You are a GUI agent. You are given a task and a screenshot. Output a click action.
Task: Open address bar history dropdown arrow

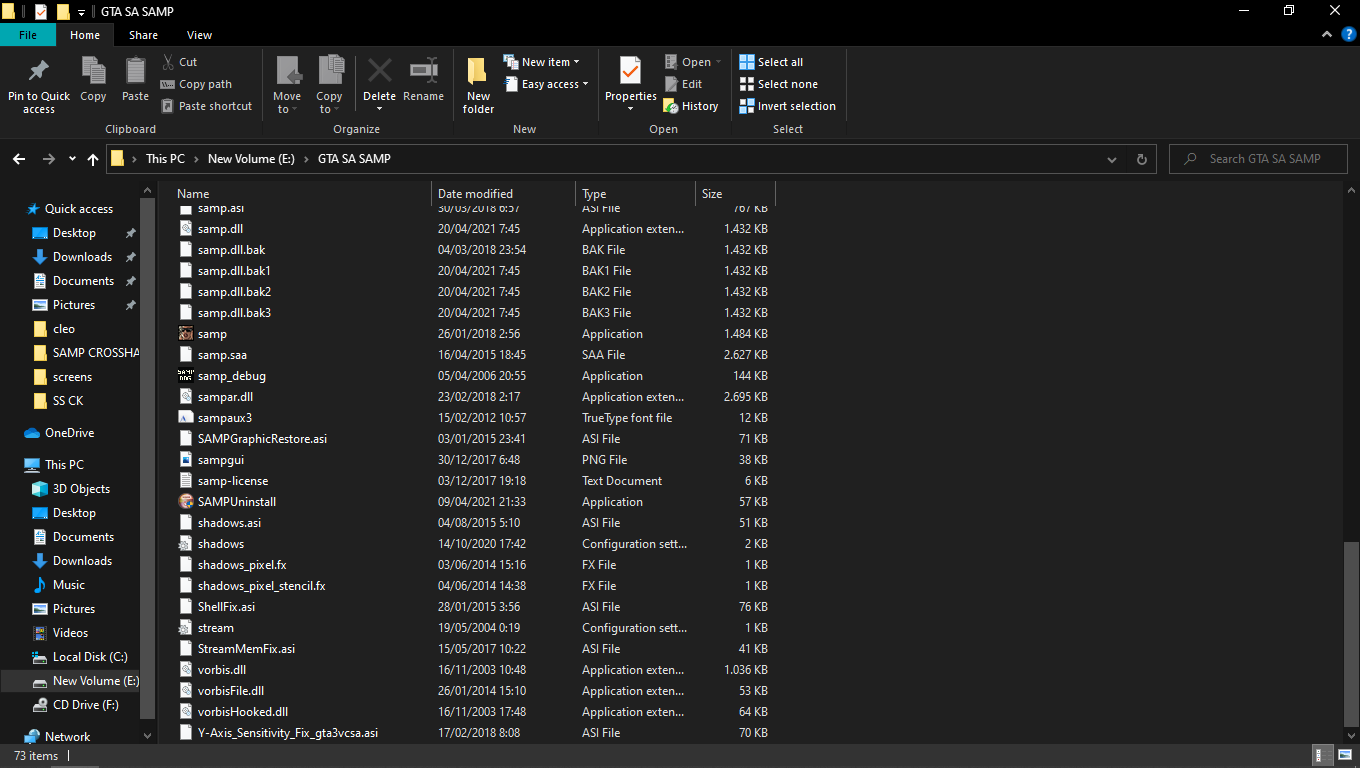click(x=1112, y=159)
